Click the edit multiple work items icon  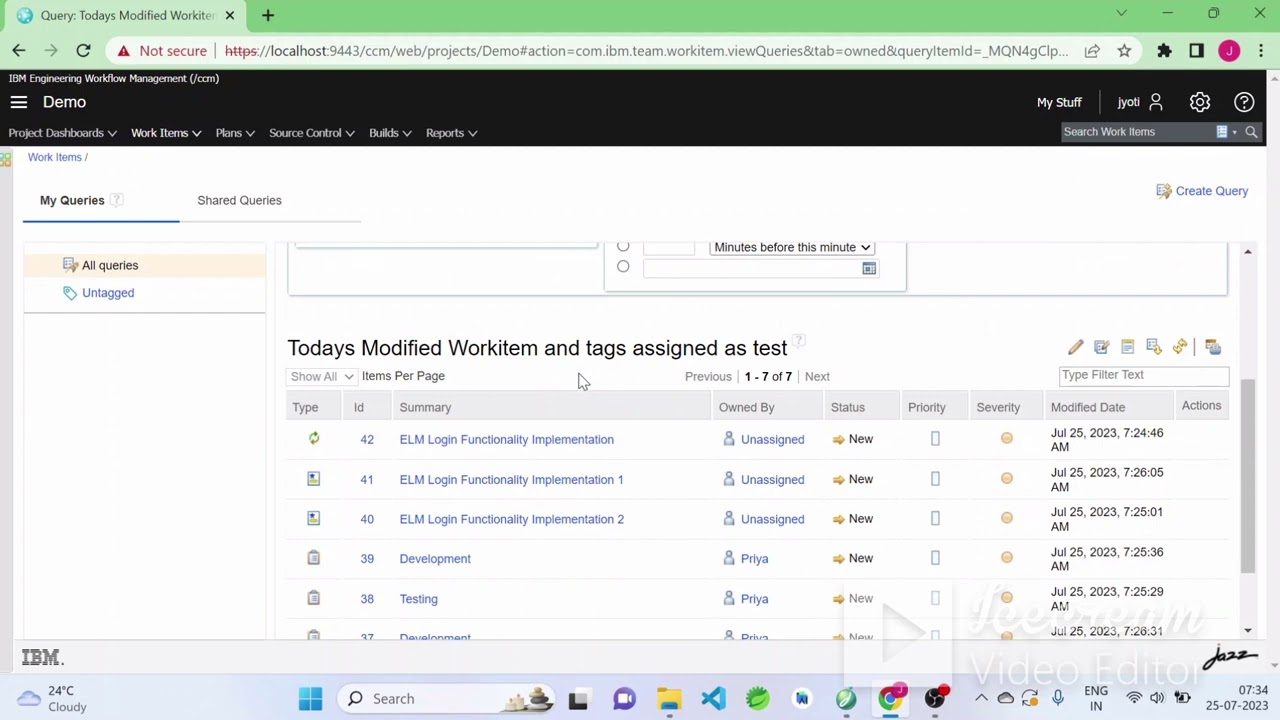1101,347
